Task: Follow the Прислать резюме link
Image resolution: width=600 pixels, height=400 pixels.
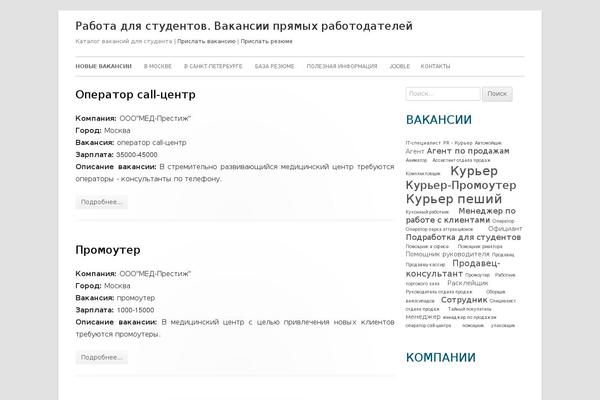Action: [x=266, y=41]
